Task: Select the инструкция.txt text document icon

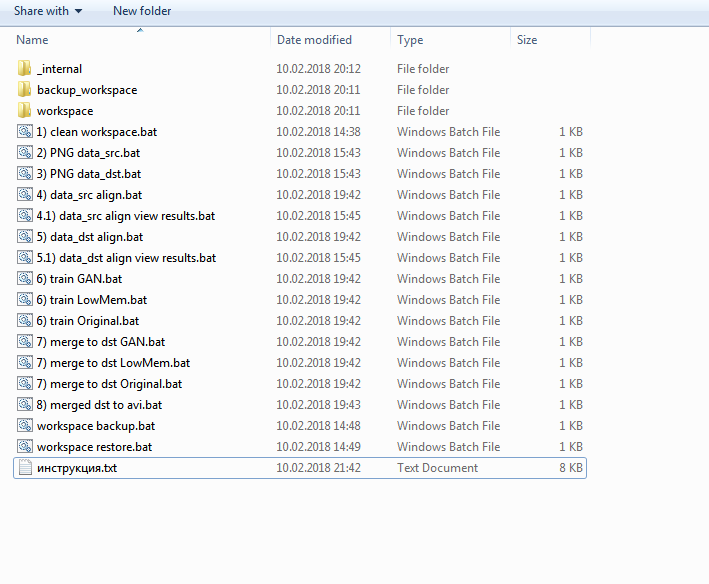Action: (25, 468)
